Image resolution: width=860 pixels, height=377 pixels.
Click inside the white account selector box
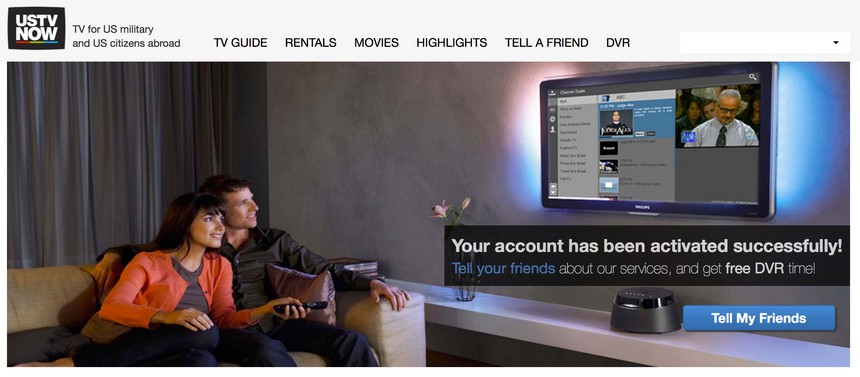point(765,42)
